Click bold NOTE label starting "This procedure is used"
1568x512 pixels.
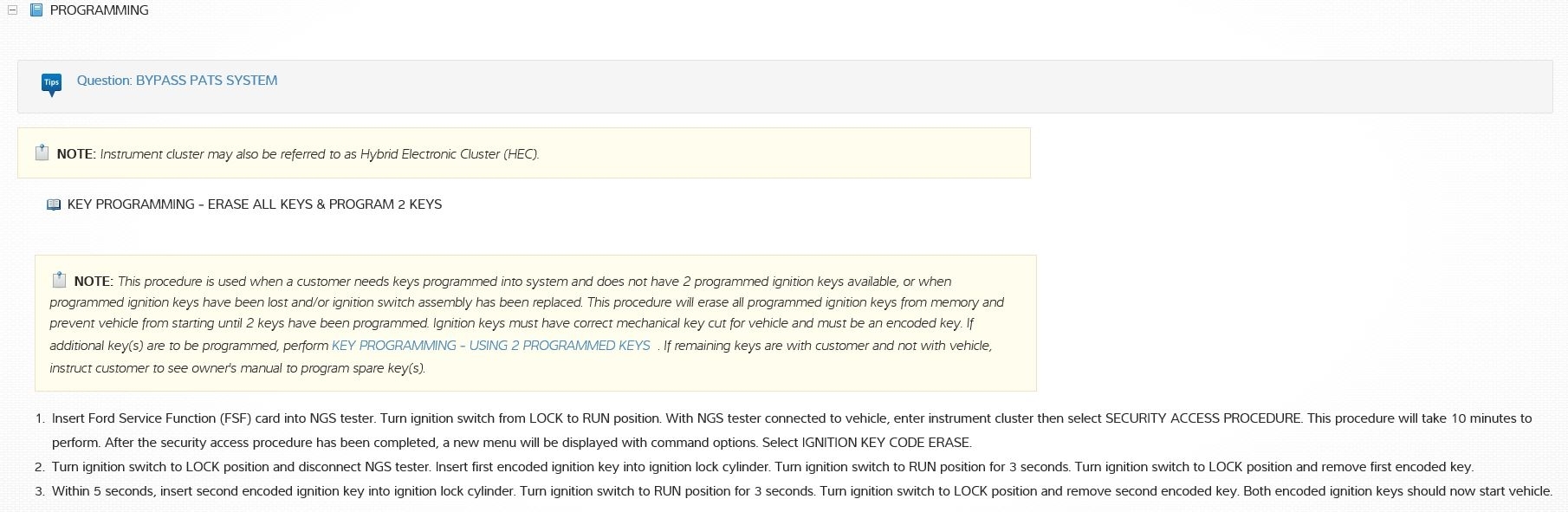pyautogui.click(x=93, y=282)
